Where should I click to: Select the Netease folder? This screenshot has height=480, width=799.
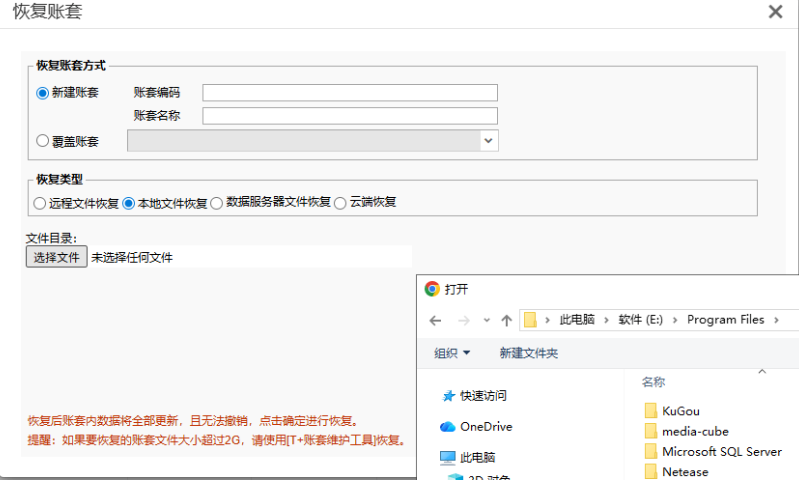[x=685, y=472]
